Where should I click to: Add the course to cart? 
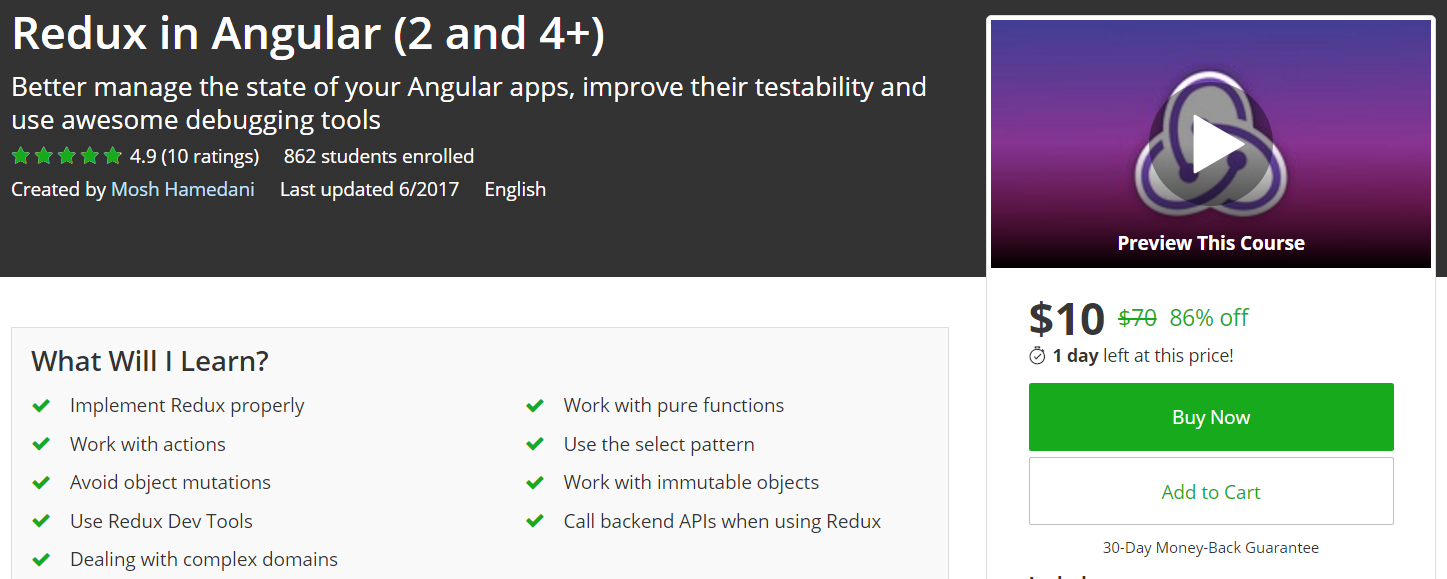pos(1210,491)
